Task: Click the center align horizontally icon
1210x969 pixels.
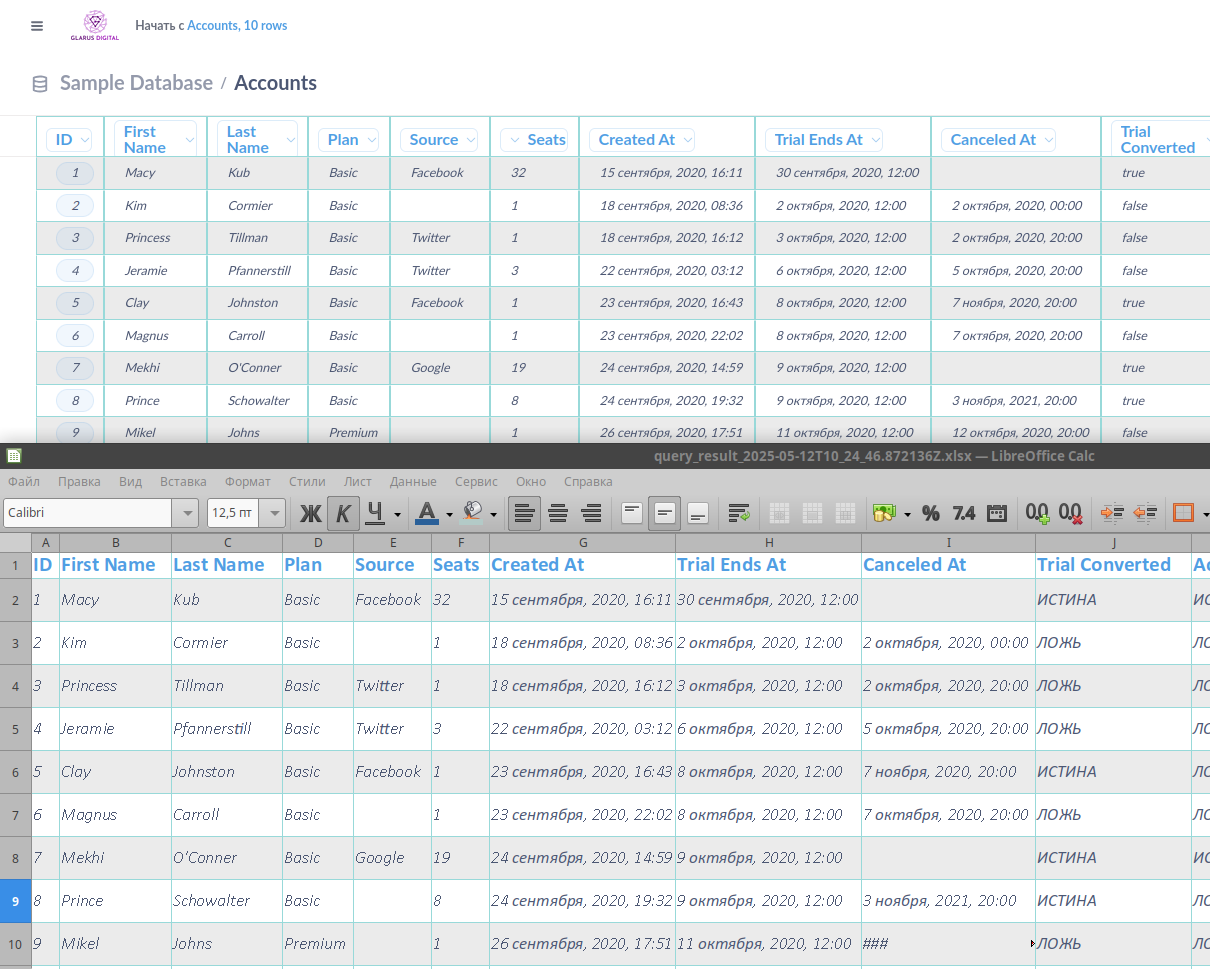Action: click(558, 513)
